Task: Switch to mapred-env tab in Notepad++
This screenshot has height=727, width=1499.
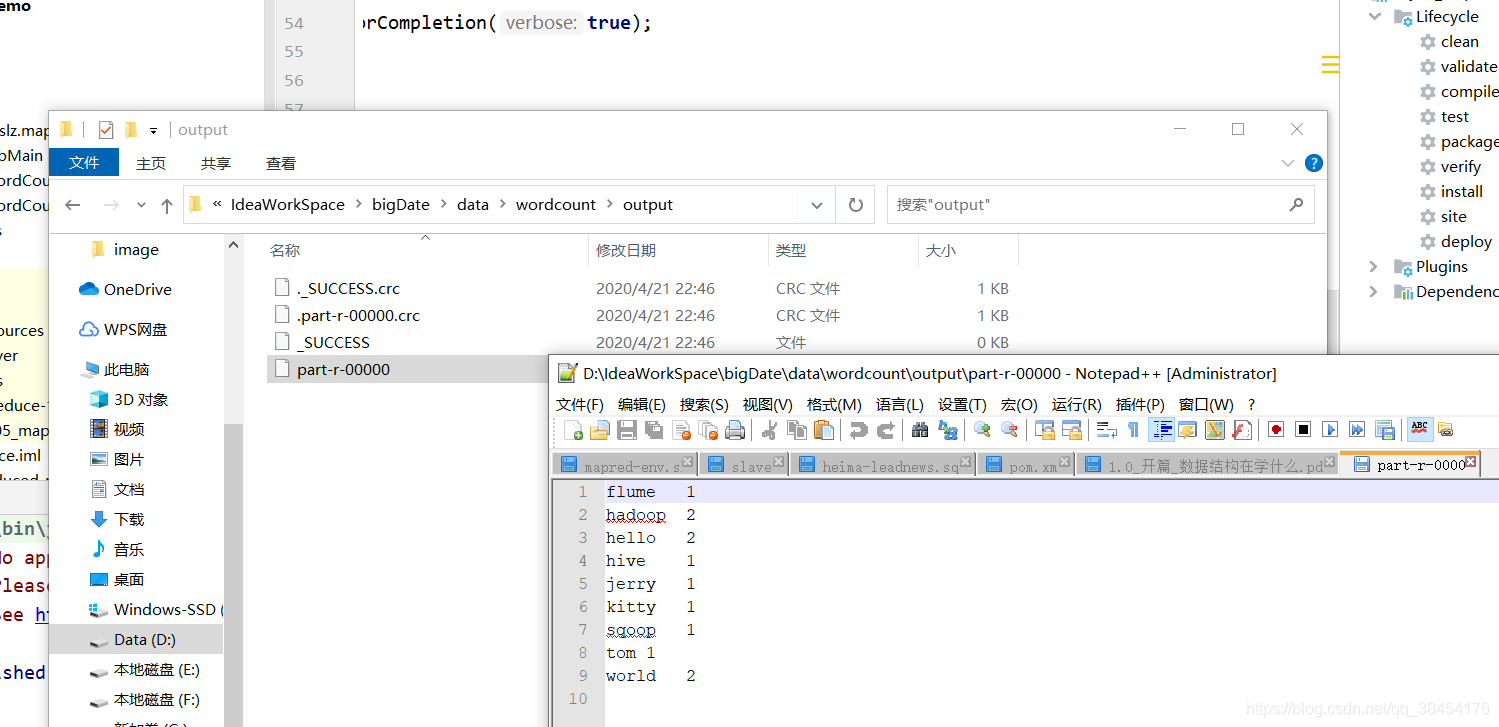Action: (x=625, y=465)
